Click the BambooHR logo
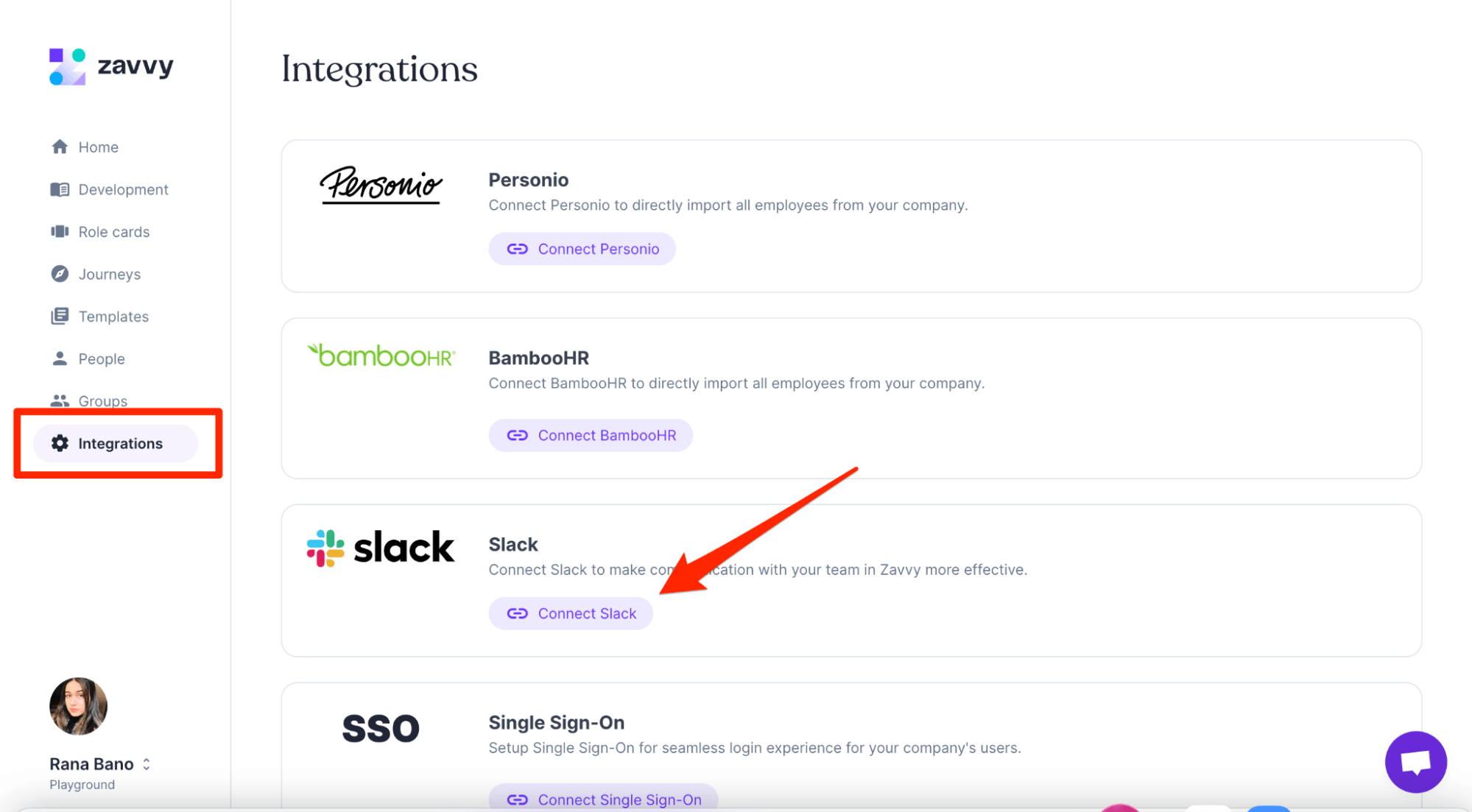Screen dimensions: 1472x812 [381, 356]
